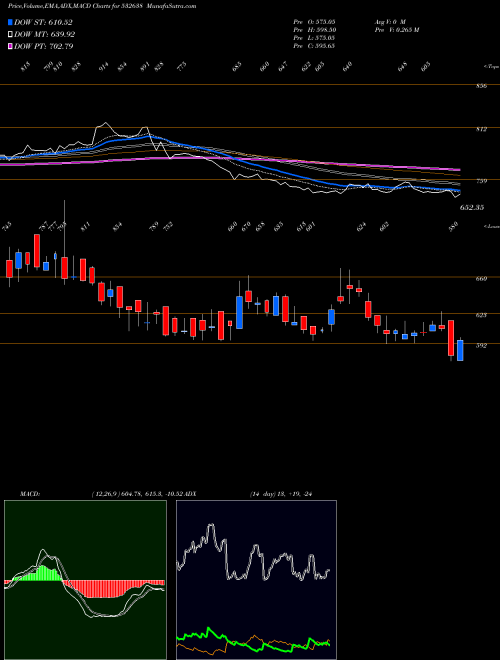The height and width of the screenshot is (660, 500).
Task: Select the 'DOW ST: 610.52' legend text
Action: (43, 22)
